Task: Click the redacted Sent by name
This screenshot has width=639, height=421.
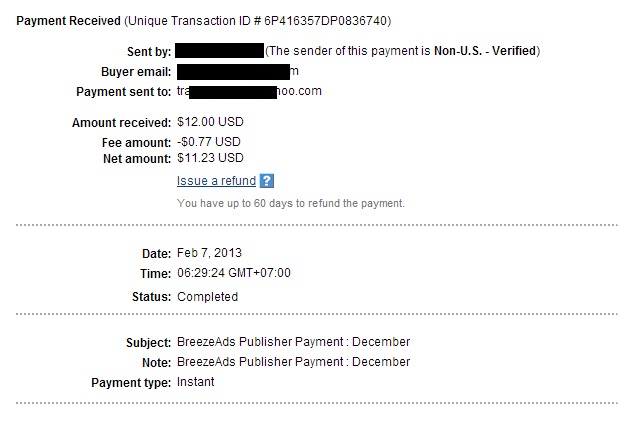Action: (x=220, y=51)
